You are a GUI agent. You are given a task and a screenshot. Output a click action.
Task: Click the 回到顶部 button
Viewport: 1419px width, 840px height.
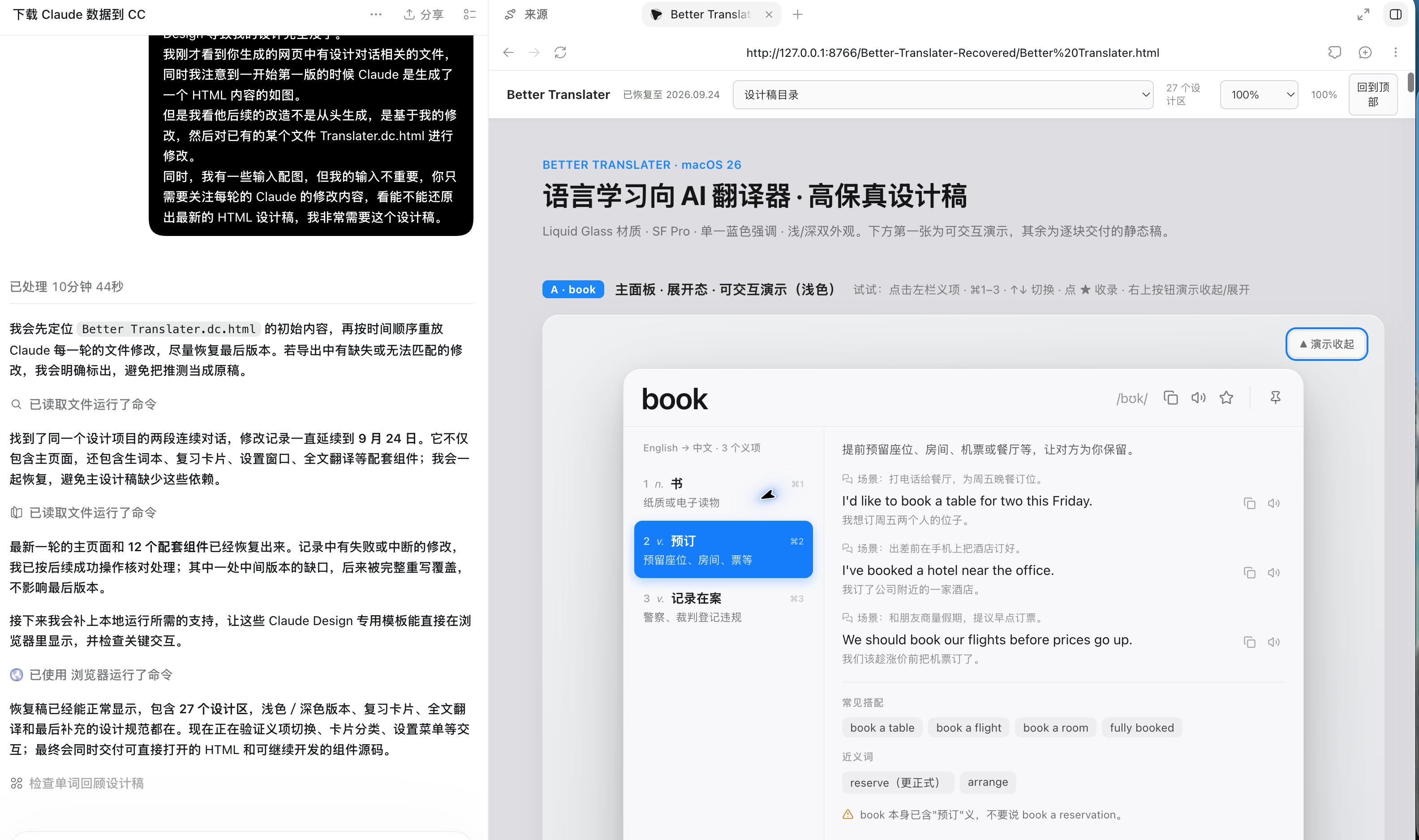click(x=1372, y=94)
